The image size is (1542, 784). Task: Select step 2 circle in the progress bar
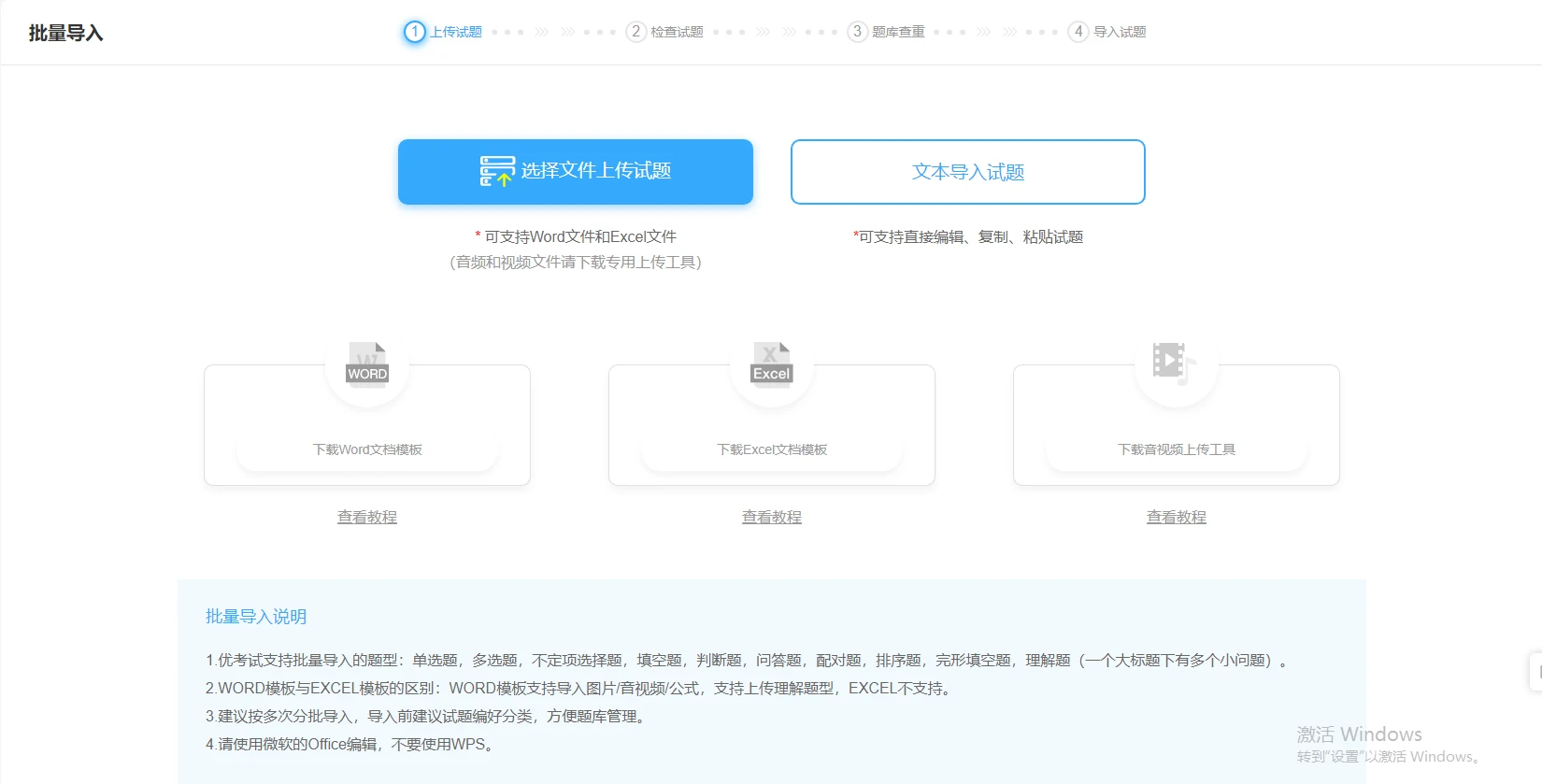(636, 32)
